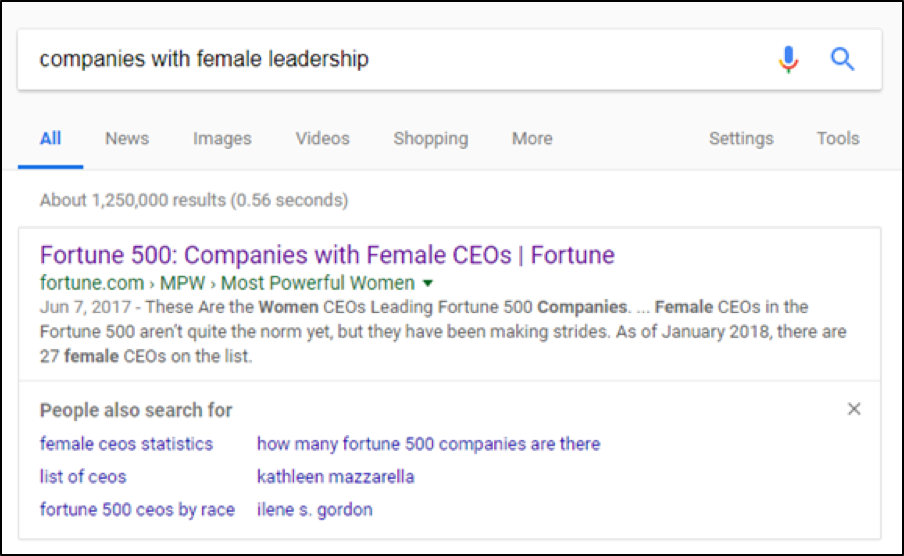904x556 pixels.
Task: Click how many fortune 500 companies are there
Action: pos(428,444)
